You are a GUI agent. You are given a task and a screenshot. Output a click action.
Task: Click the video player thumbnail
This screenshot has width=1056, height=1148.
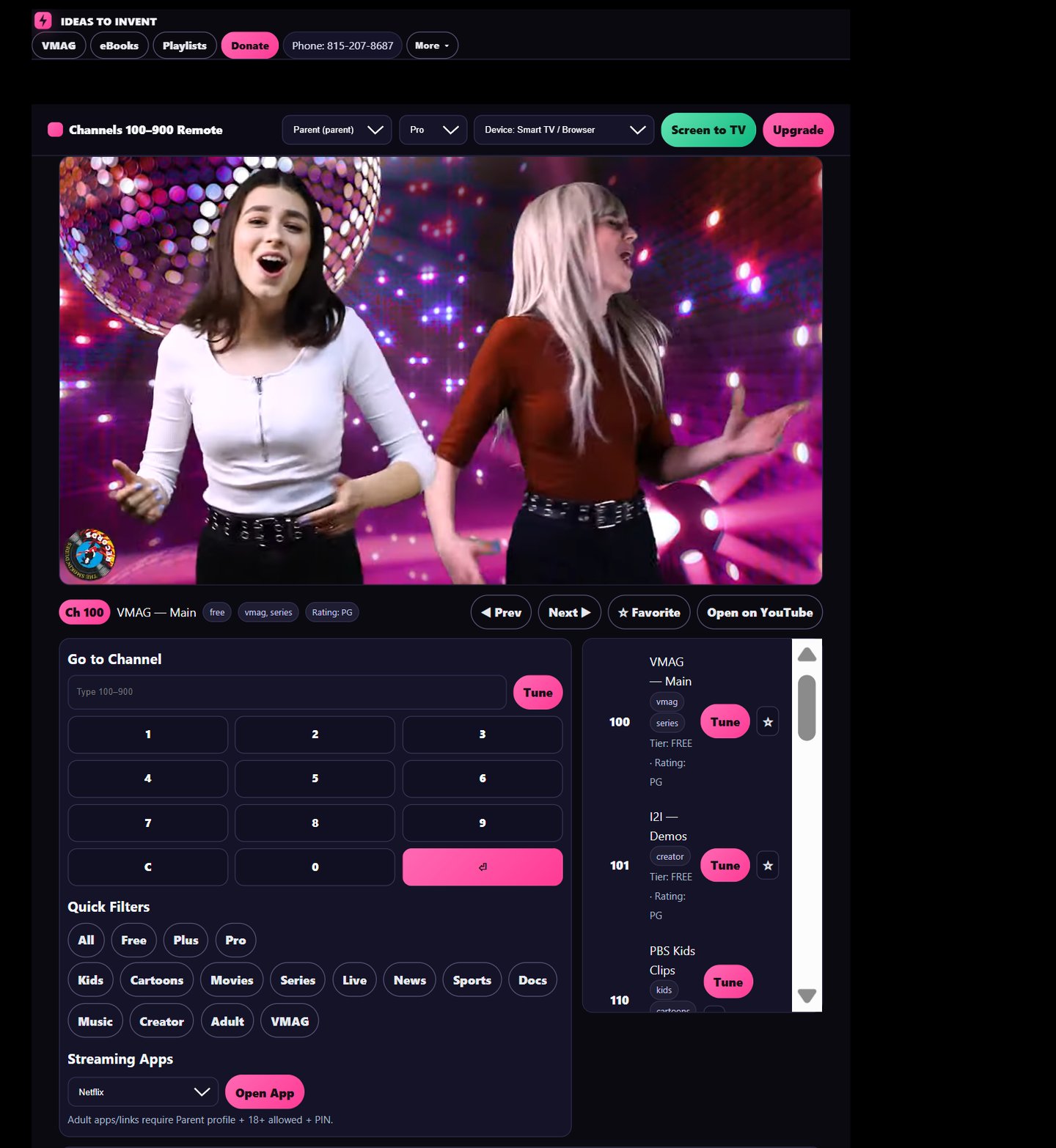(441, 370)
